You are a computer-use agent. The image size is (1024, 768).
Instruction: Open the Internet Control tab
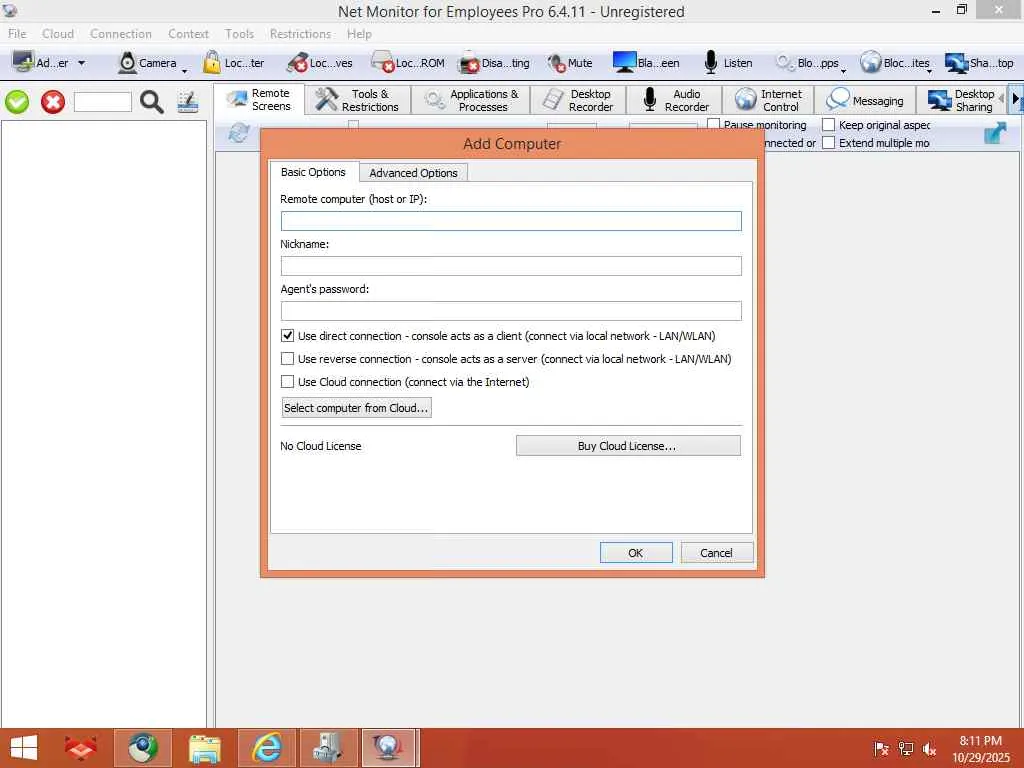(x=769, y=101)
